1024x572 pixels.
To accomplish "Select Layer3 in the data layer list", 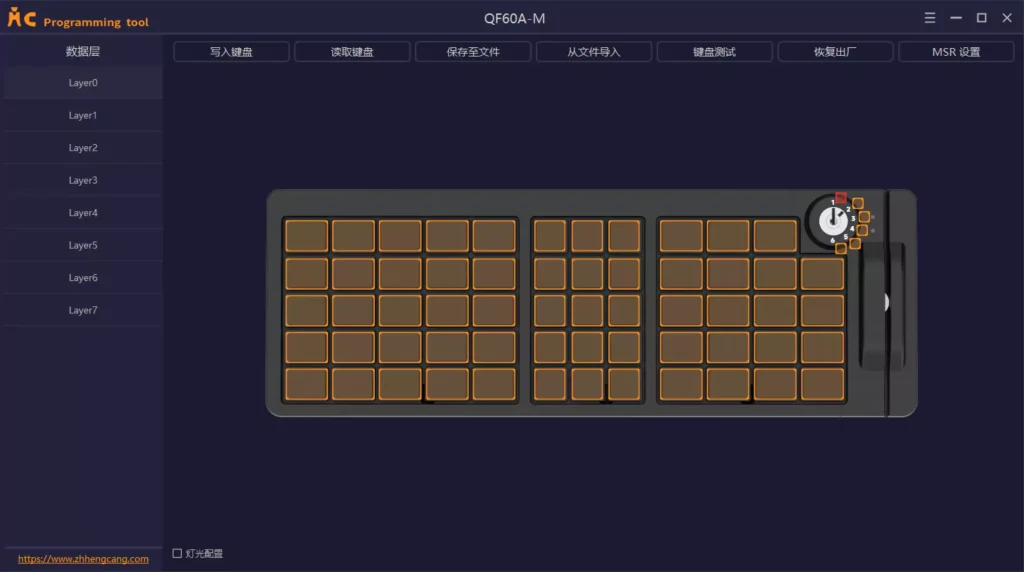I will click(x=83, y=180).
